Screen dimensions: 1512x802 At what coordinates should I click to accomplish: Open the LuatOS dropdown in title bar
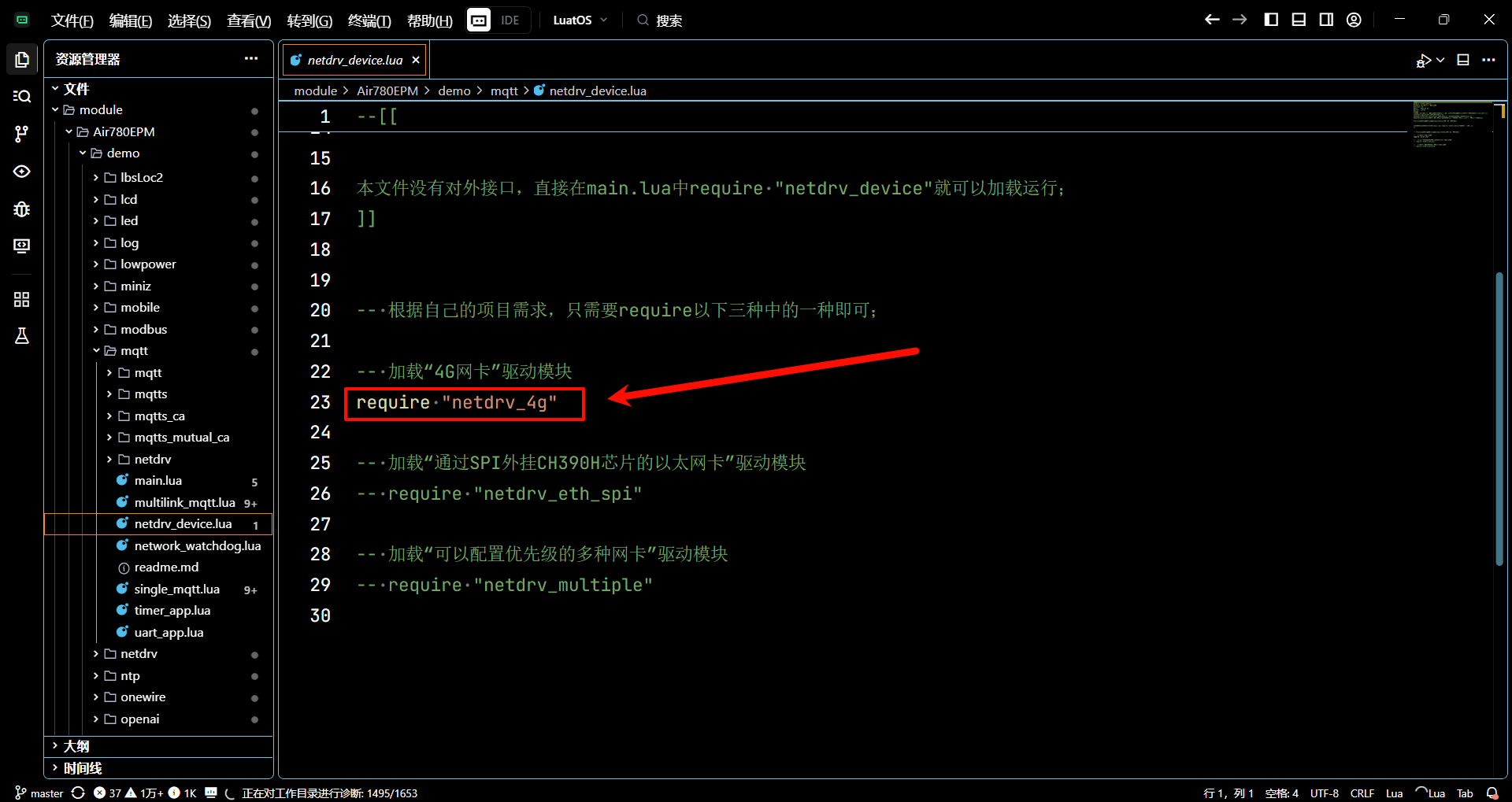click(x=580, y=20)
